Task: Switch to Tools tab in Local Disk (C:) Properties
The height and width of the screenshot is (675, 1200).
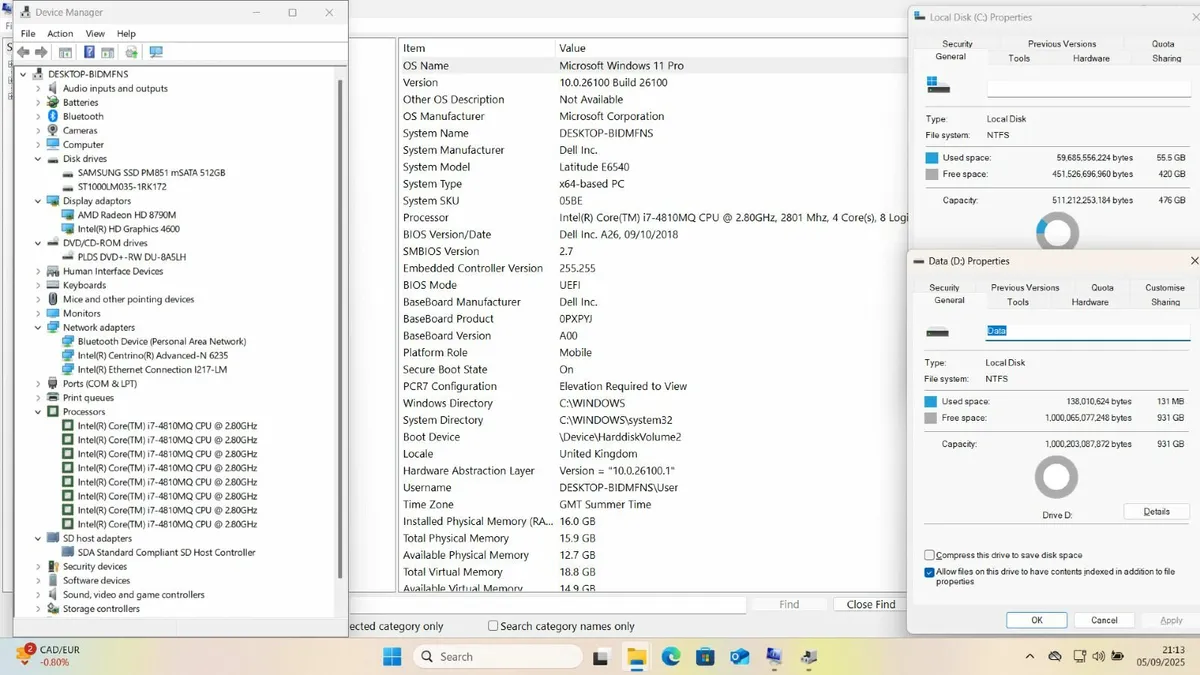Action: point(1019,58)
